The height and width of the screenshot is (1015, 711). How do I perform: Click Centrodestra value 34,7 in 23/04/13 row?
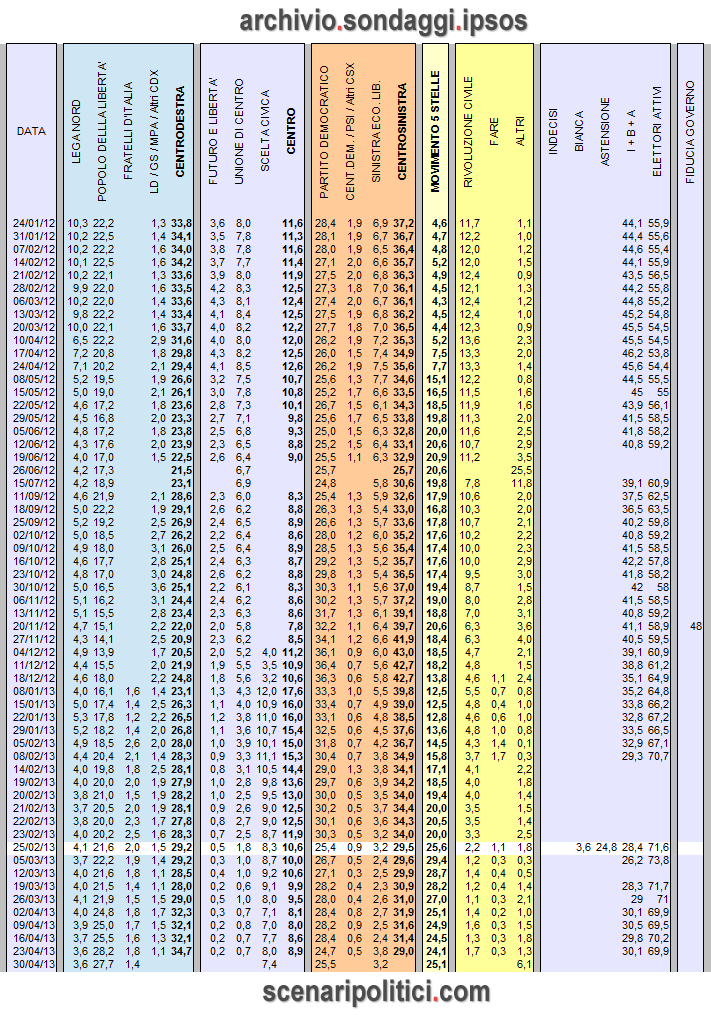click(x=181, y=951)
